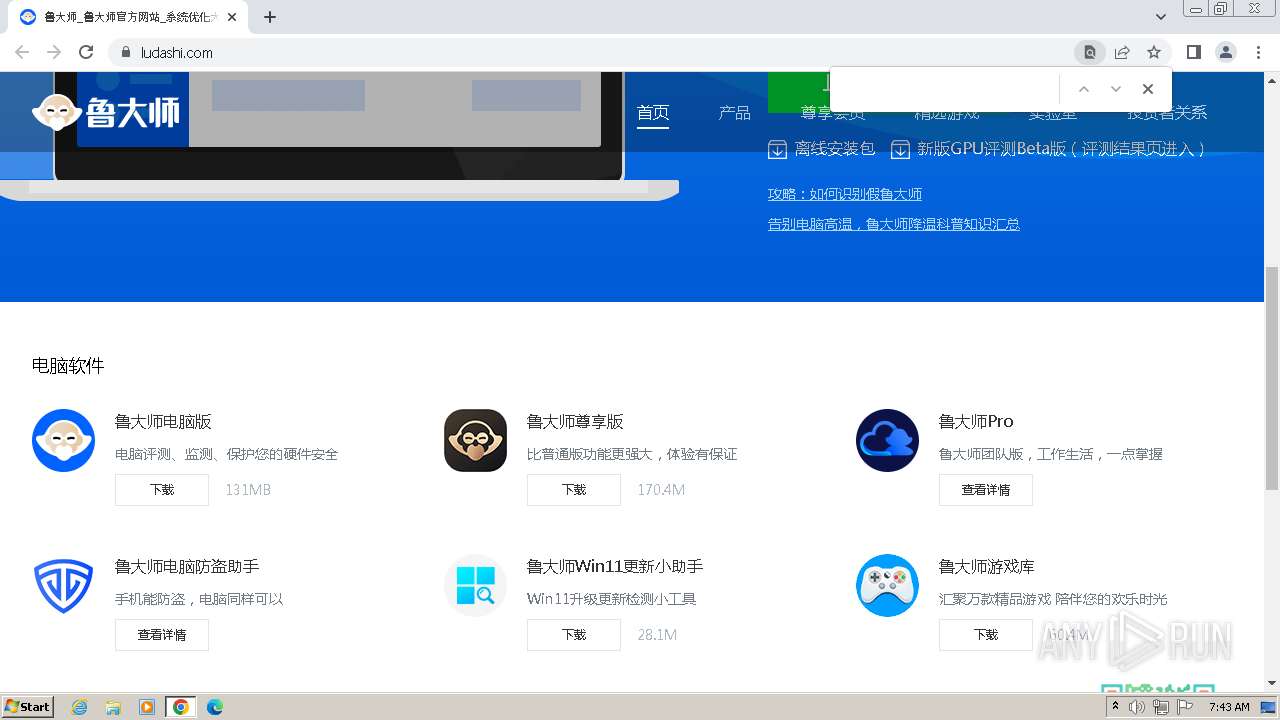
Task: Open the 鲁大师Pro cloud icon
Action: (x=887, y=440)
